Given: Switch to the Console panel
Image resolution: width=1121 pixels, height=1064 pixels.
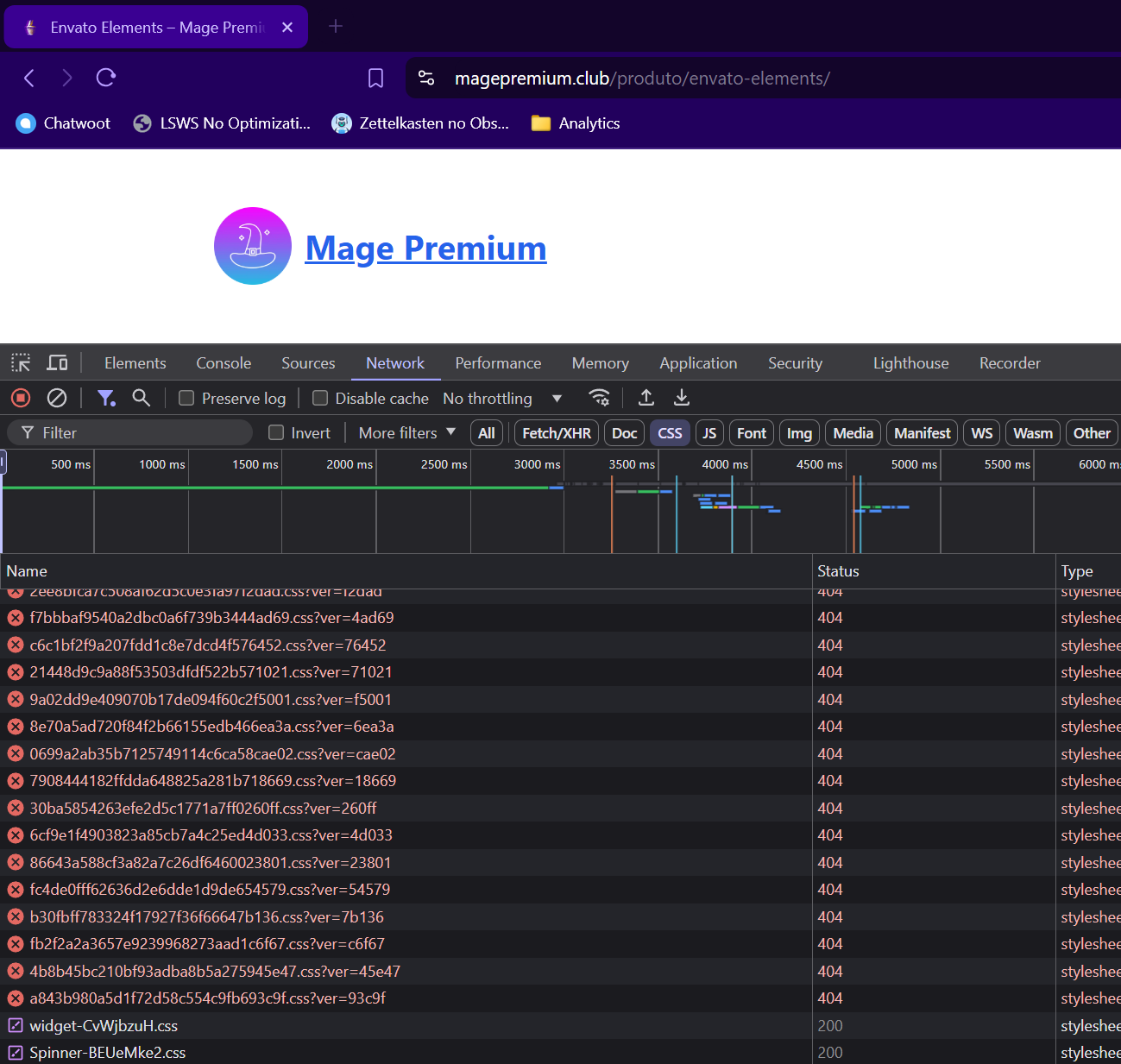Looking at the screenshot, I should point(224,363).
